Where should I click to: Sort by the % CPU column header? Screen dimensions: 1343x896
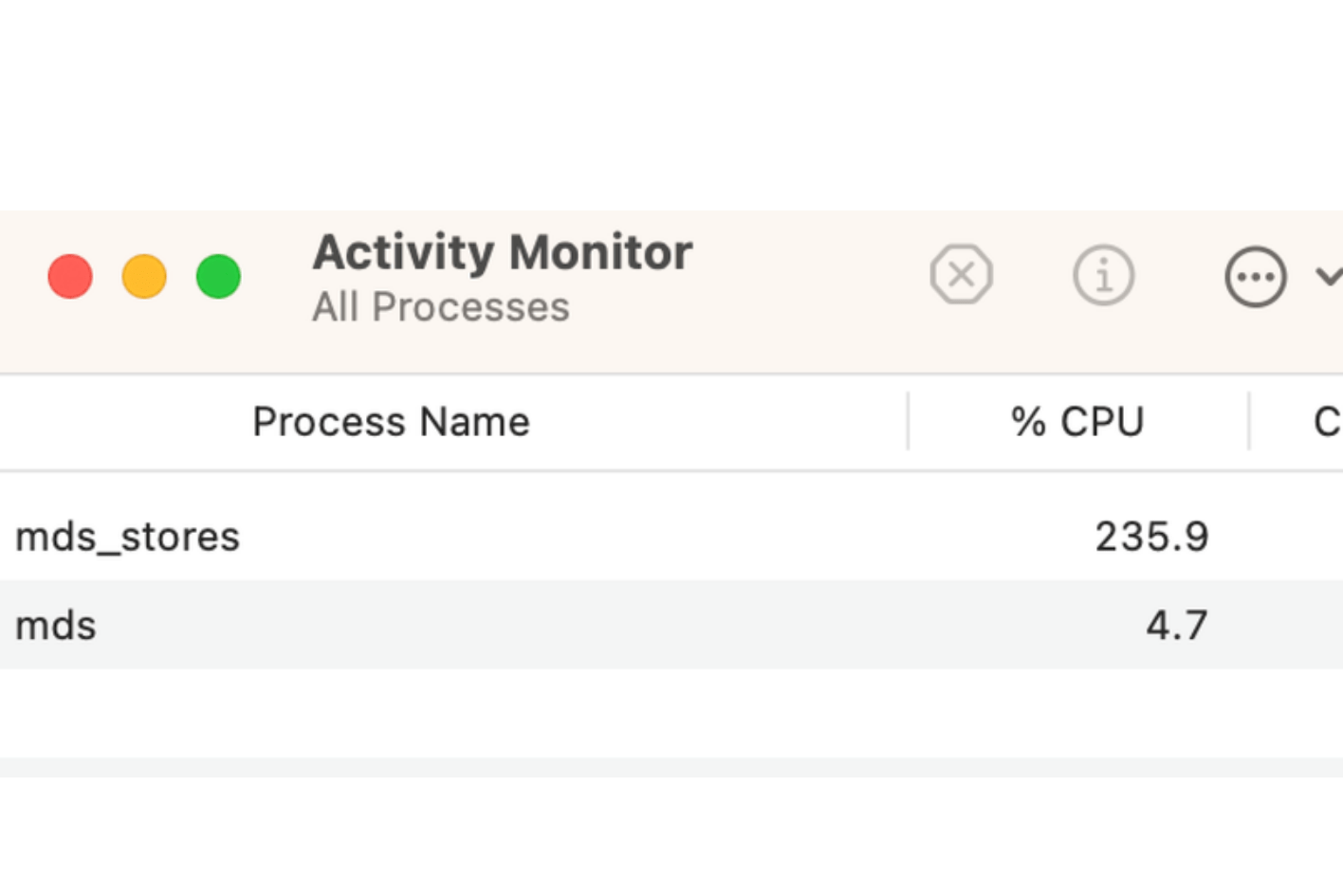click(x=1077, y=422)
